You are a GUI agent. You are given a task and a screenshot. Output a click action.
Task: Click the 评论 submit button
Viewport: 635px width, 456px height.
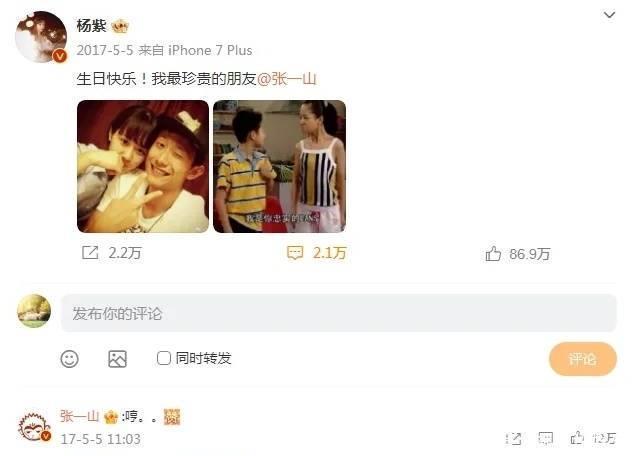tap(583, 359)
